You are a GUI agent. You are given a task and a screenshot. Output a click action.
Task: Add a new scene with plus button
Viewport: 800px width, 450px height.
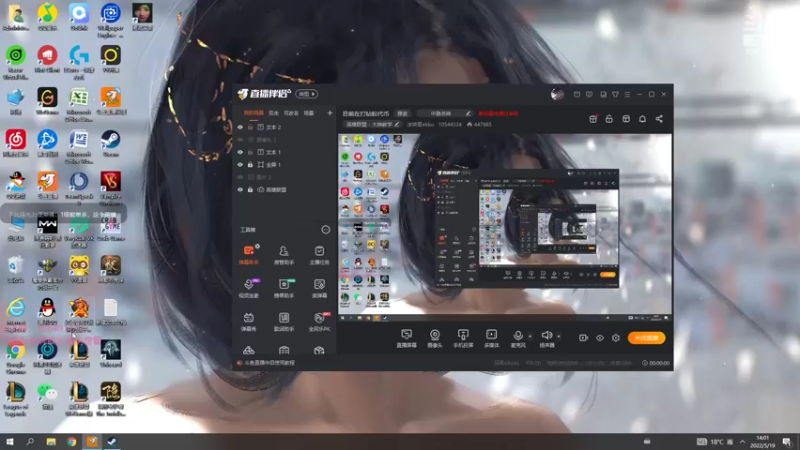330,113
